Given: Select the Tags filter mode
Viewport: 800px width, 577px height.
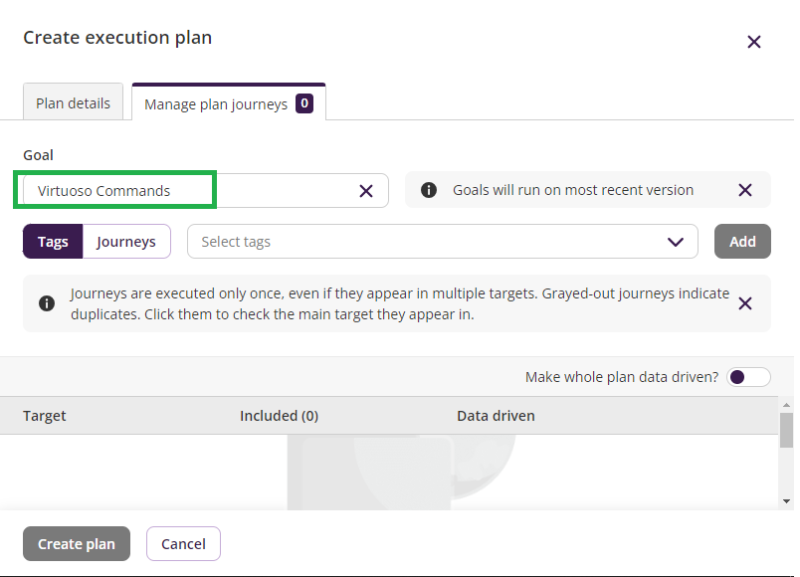Looking at the screenshot, I should point(52,241).
